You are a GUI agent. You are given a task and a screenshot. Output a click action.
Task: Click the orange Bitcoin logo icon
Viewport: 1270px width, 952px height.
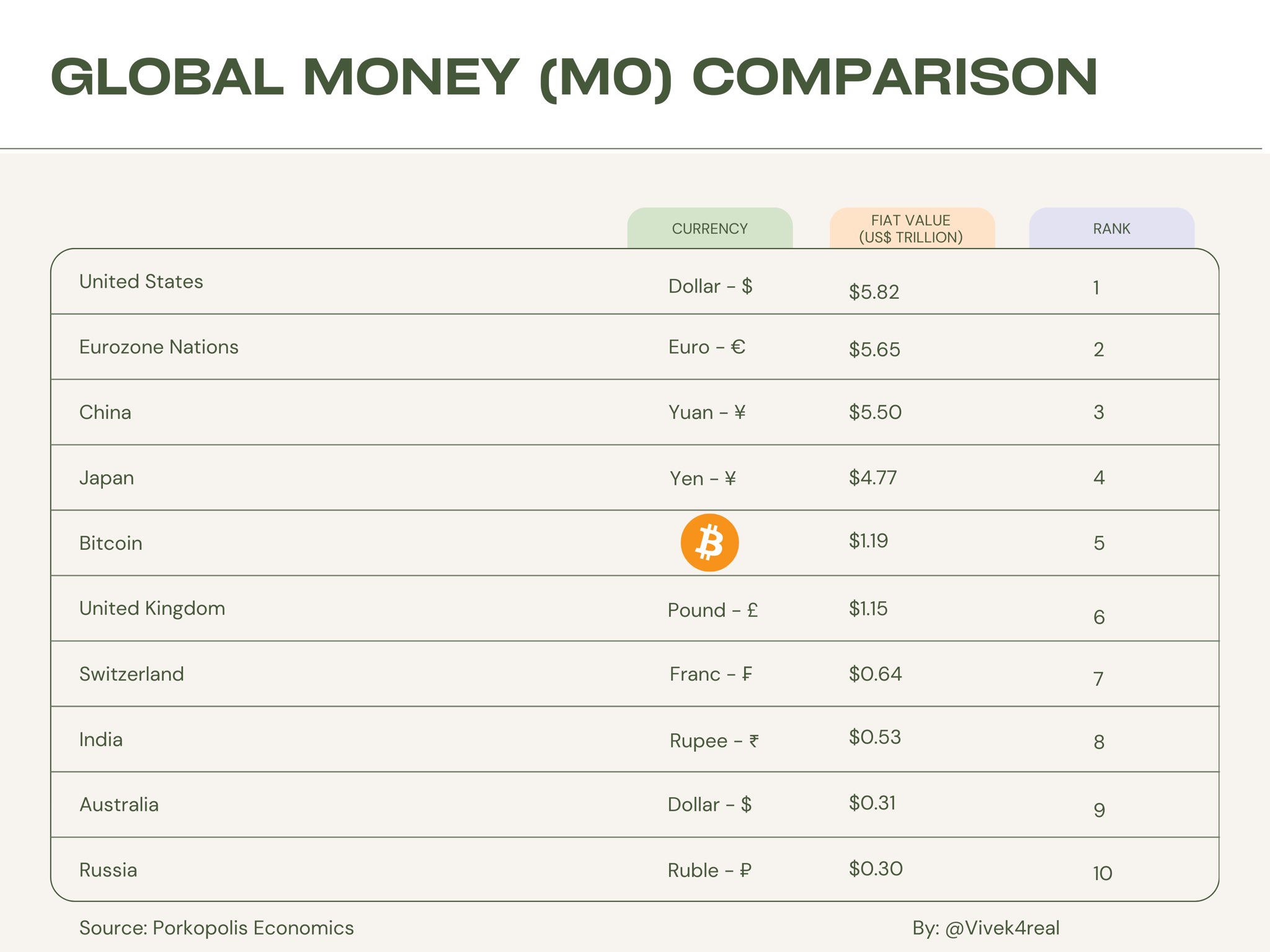tap(709, 542)
